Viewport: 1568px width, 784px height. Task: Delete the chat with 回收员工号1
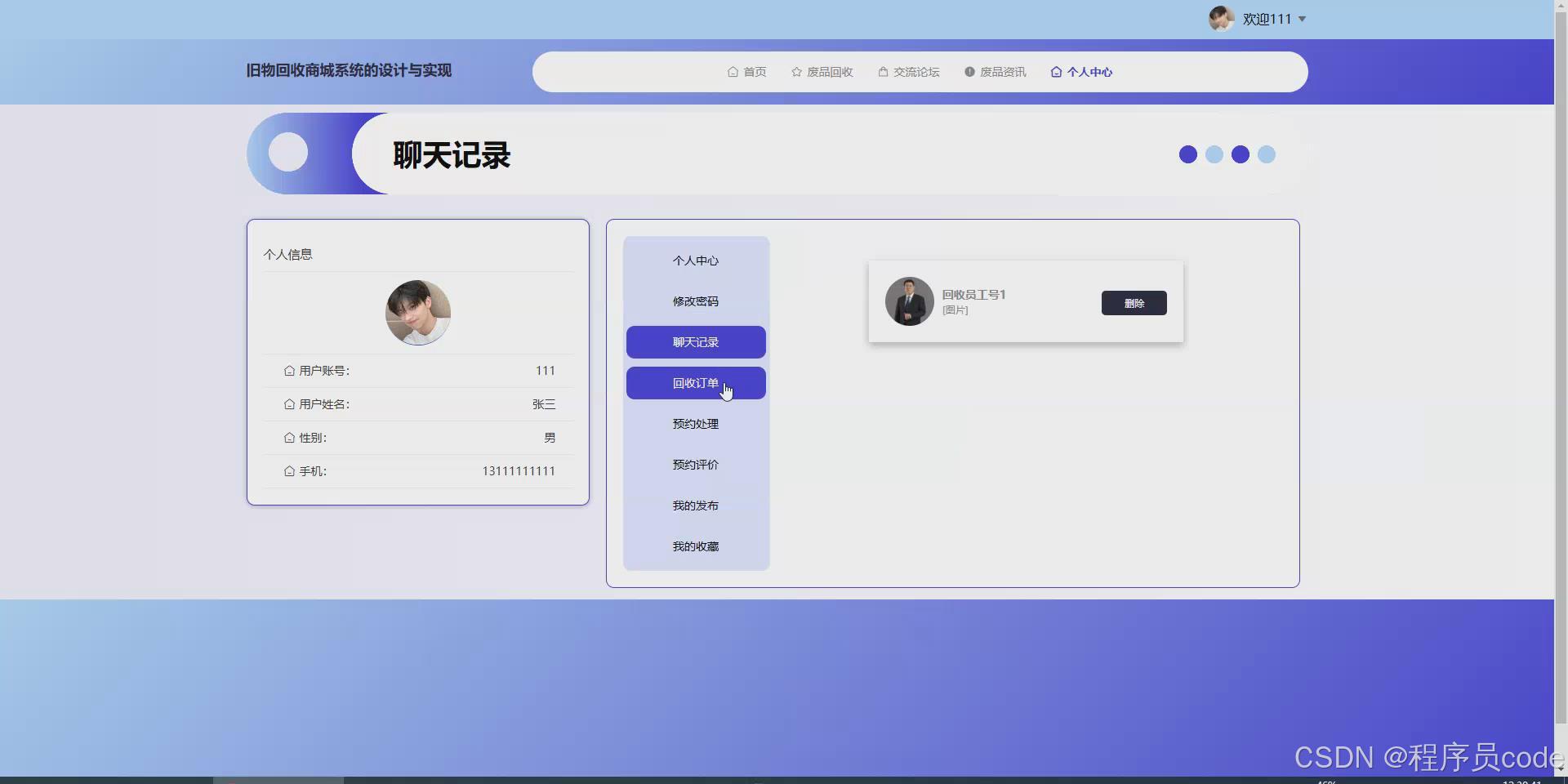pyautogui.click(x=1134, y=303)
